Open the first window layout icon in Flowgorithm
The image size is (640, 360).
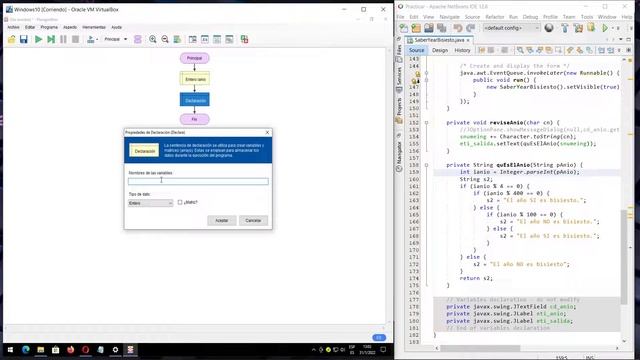[192, 40]
